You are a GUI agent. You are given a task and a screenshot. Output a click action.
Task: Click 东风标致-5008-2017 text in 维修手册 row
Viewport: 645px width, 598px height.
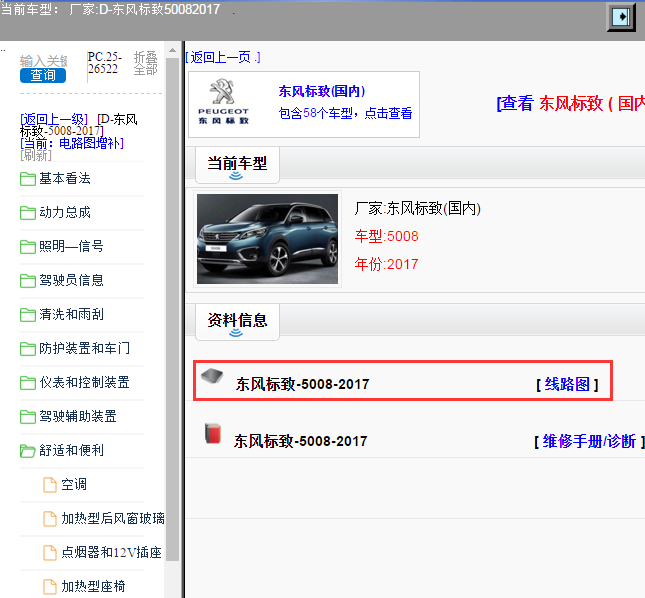point(300,442)
